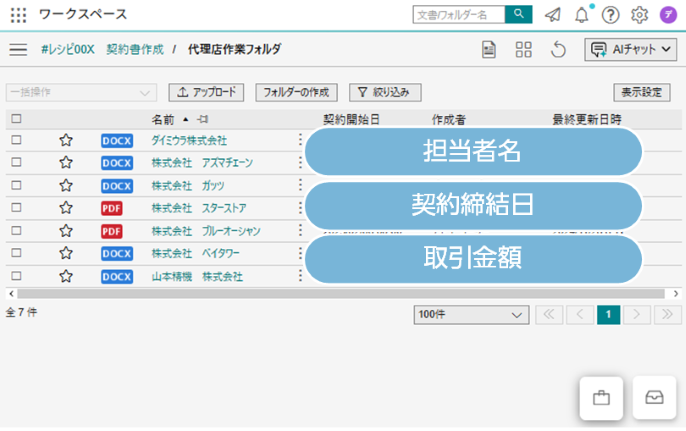Open the 株式会社 ガッツ document link
The image size is (686, 431).
pyautogui.click(x=188, y=186)
